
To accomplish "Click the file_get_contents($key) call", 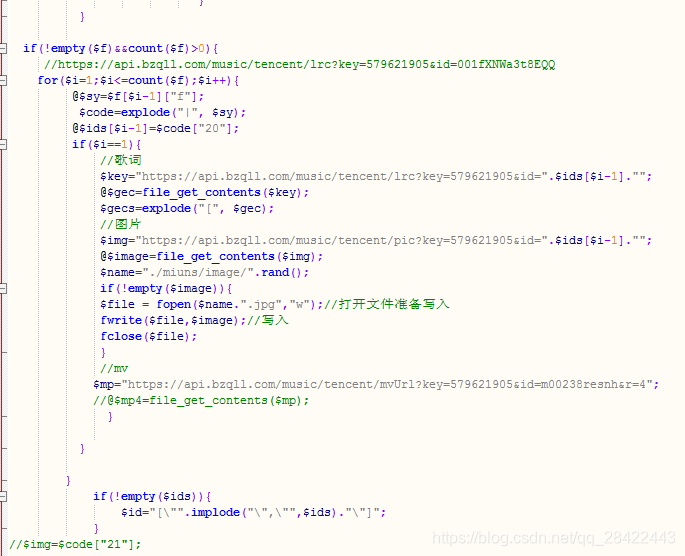I will pyautogui.click(x=222, y=193).
